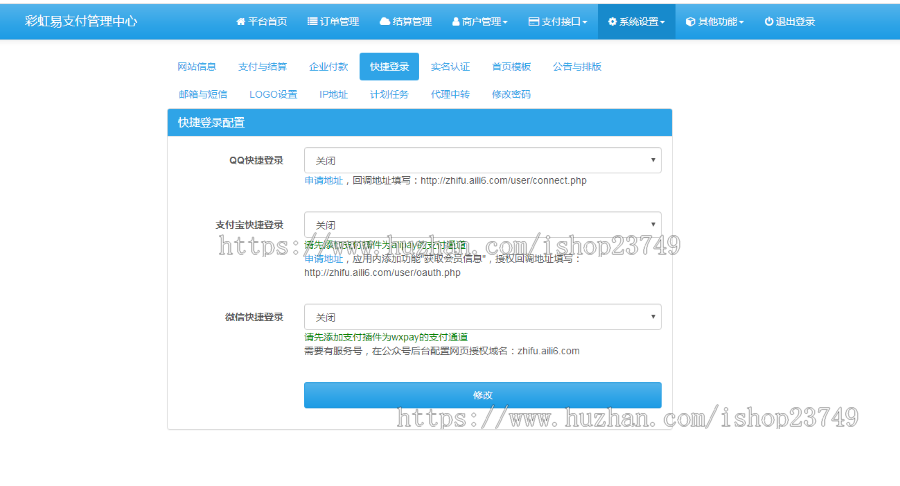
Task: Click the list icon beside 订单管理
Action: coord(312,22)
